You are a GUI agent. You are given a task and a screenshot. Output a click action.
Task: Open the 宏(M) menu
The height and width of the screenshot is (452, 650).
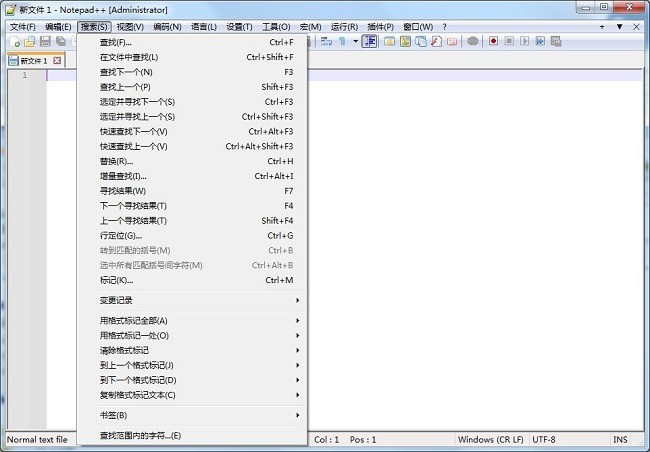(x=310, y=27)
